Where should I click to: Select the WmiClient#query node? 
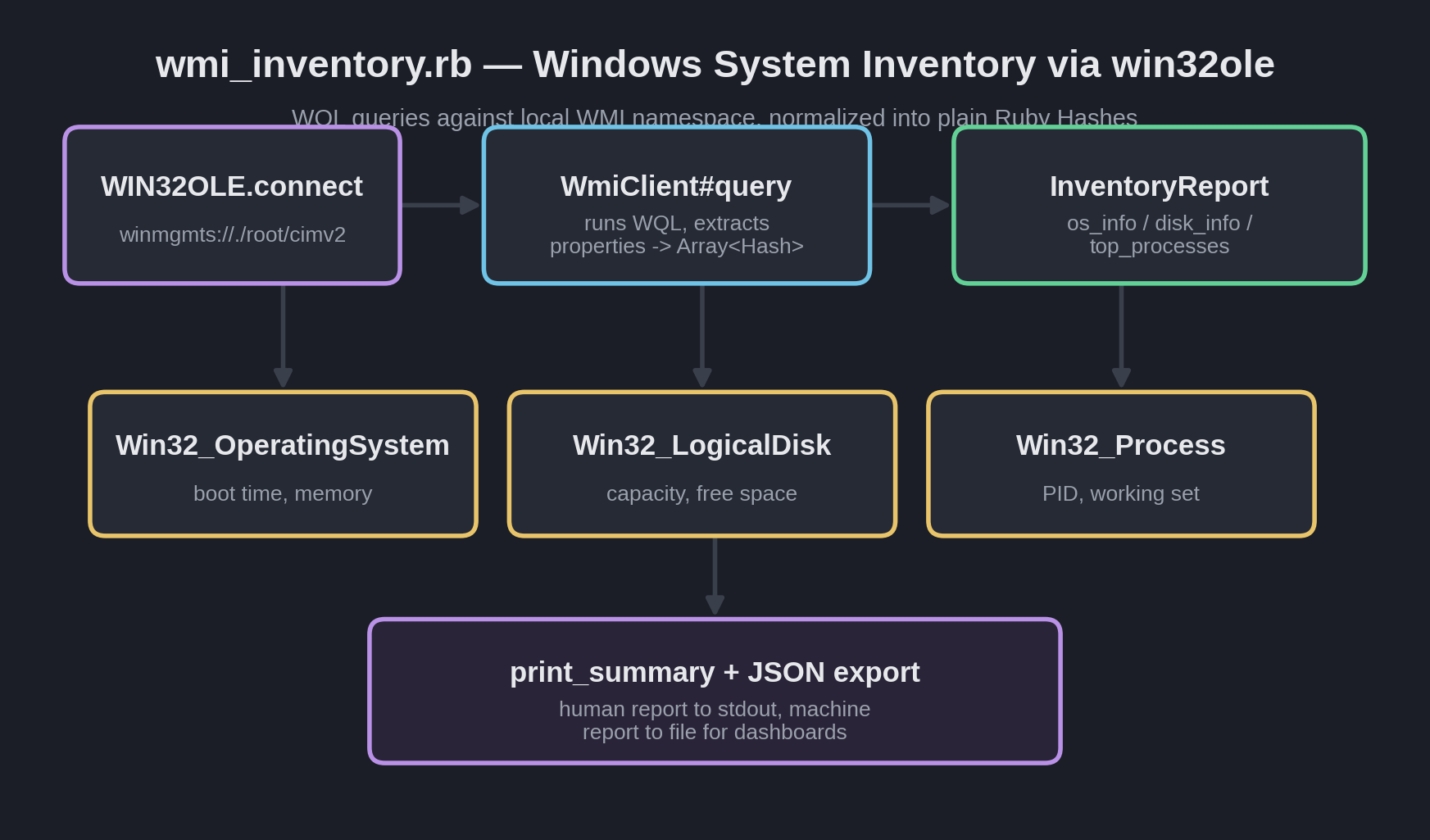677,205
